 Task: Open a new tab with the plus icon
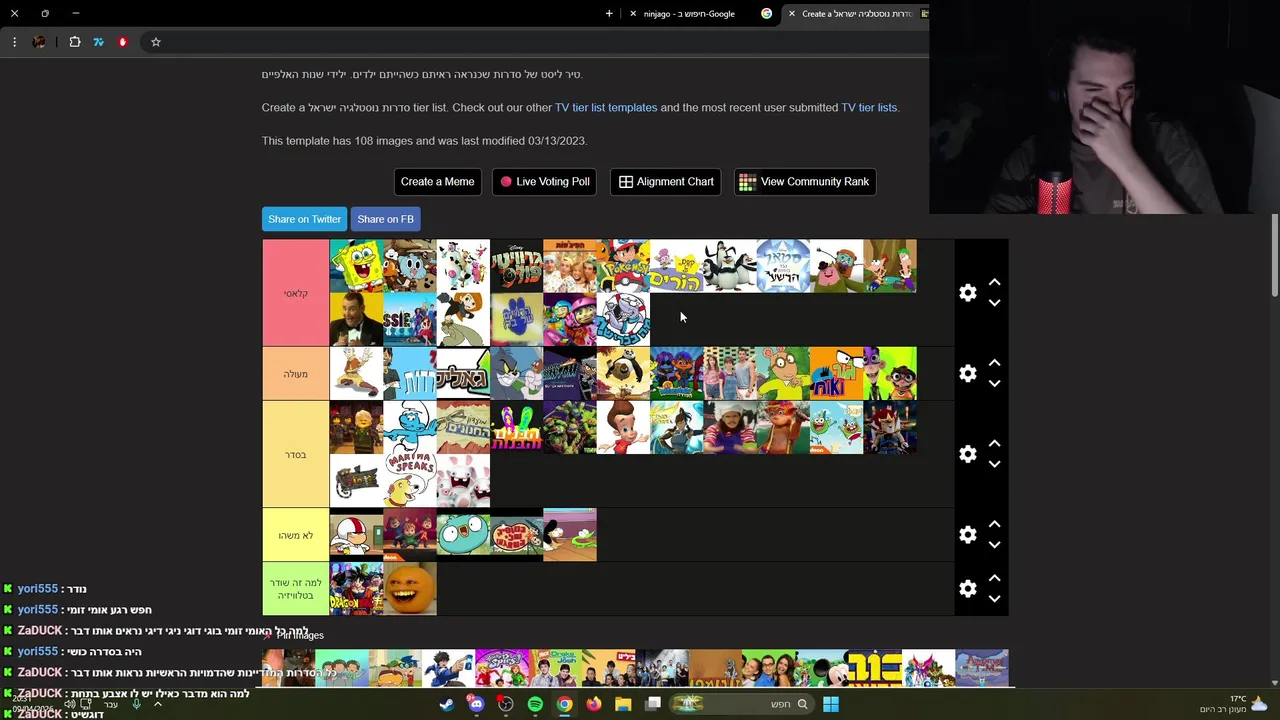(609, 14)
